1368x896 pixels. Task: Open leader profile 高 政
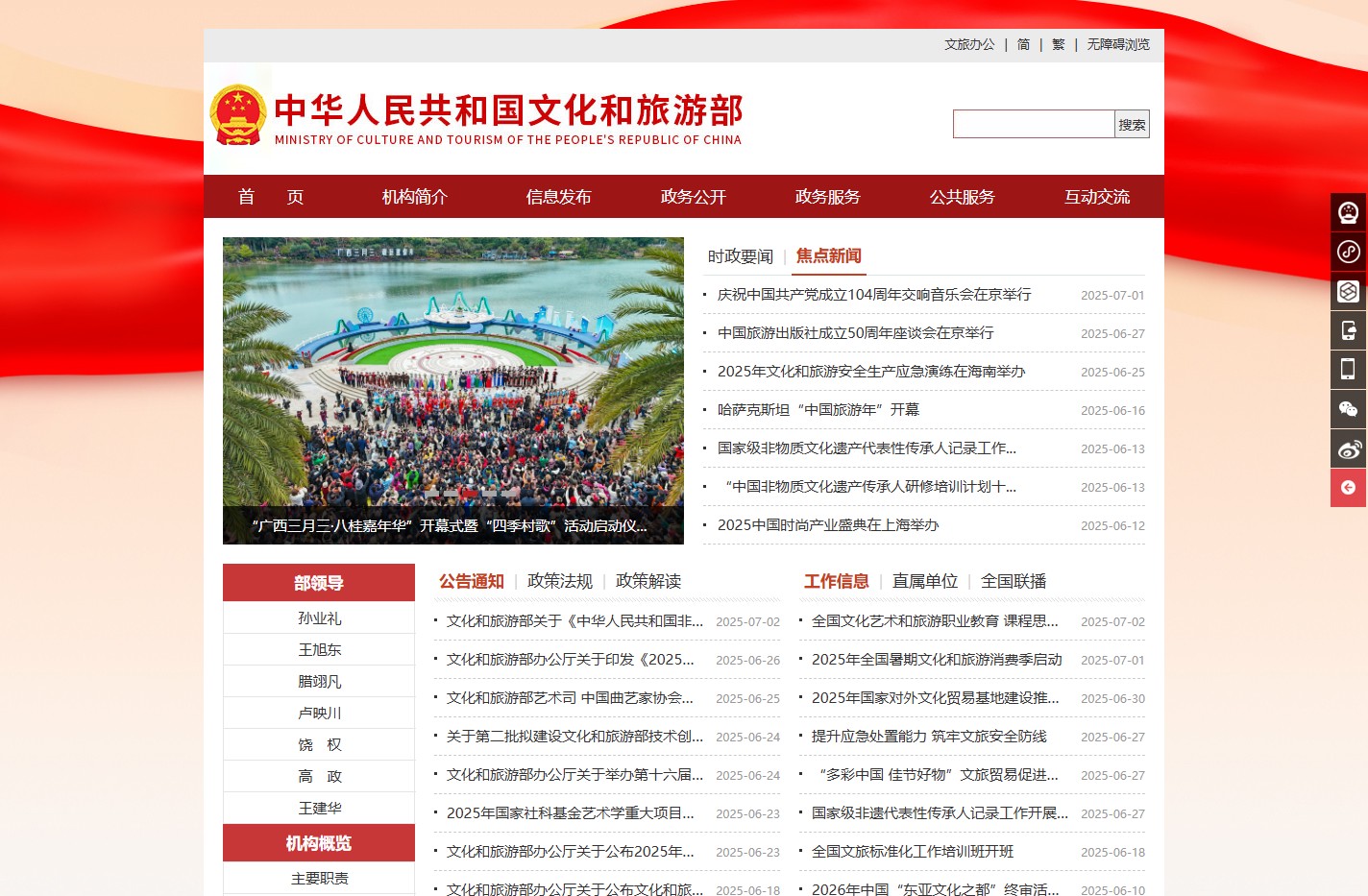(x=319, y=777)
